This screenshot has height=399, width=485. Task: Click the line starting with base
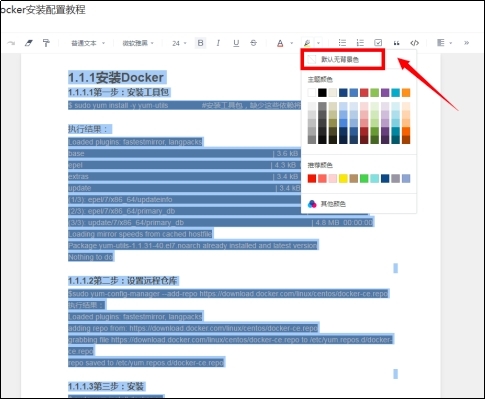point(184,154)
